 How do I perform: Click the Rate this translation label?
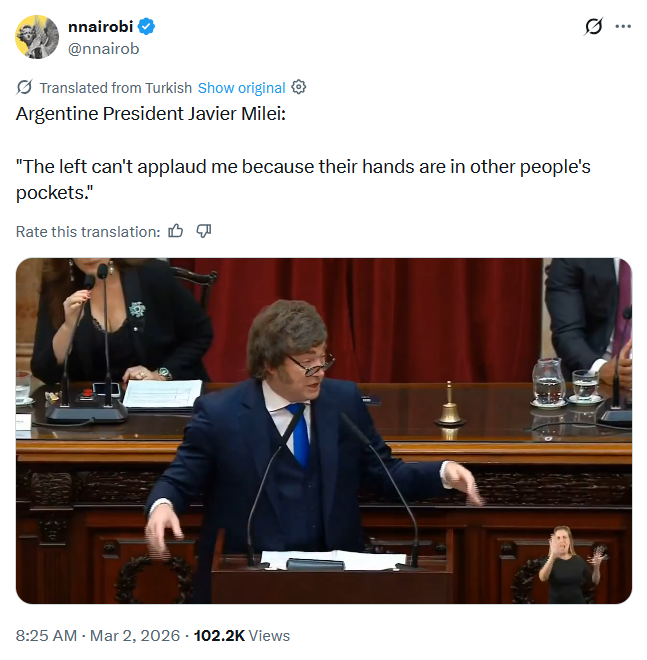click(88, 232)
